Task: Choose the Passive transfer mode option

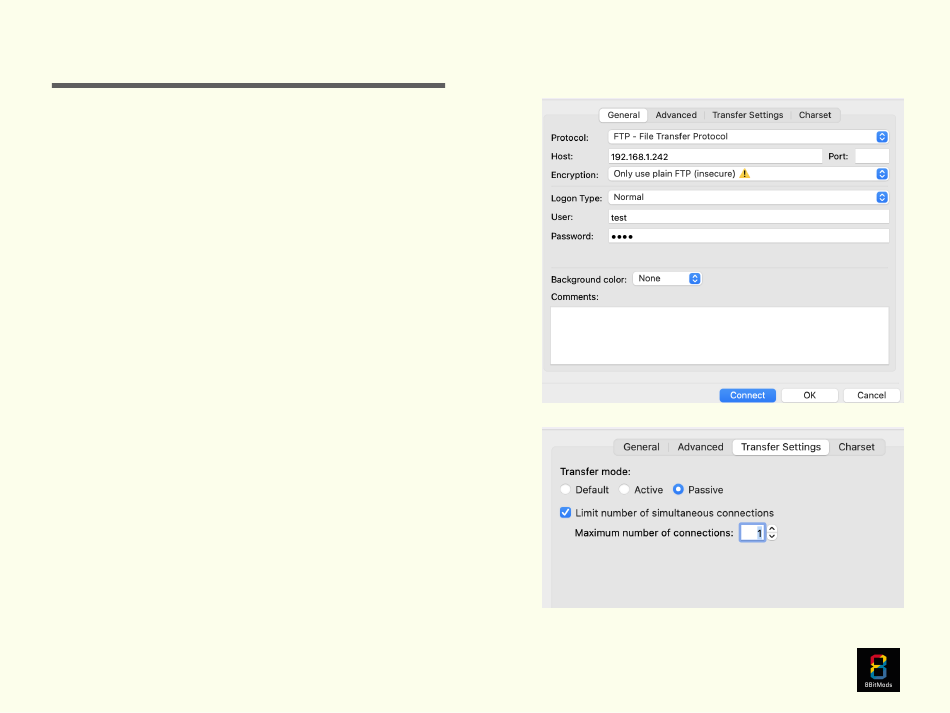Action: [x=678, y=489]
